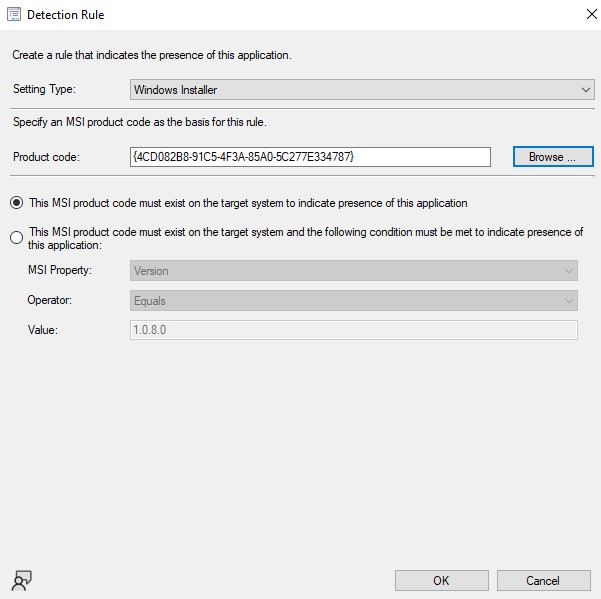Select 'MSI product code must exist' only option
Viewport: 601px width, 599px height.
[16, 203]
